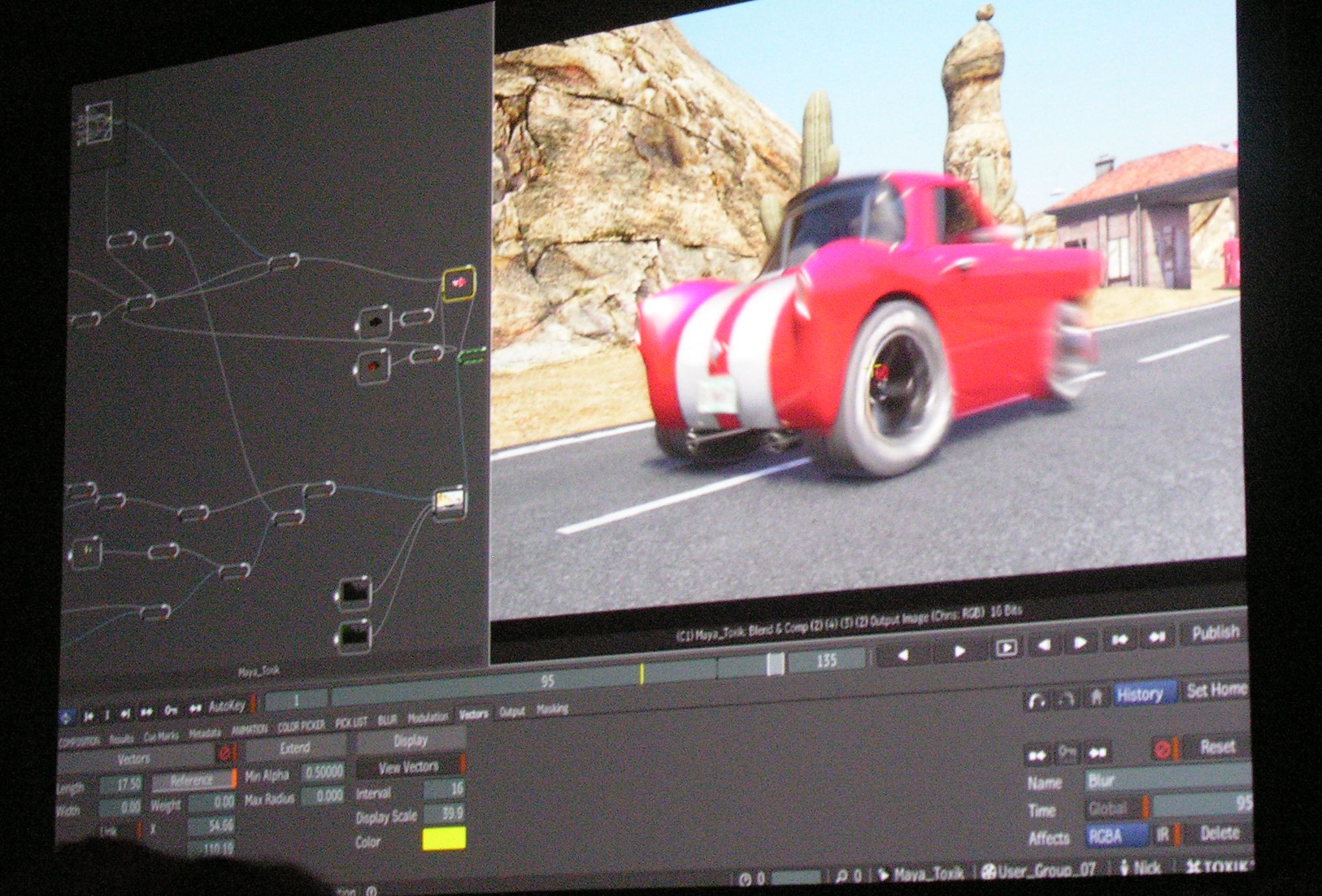
Task: Click the Name field containing Blur
Action: pyautogui.click(x=1167, y=778)
